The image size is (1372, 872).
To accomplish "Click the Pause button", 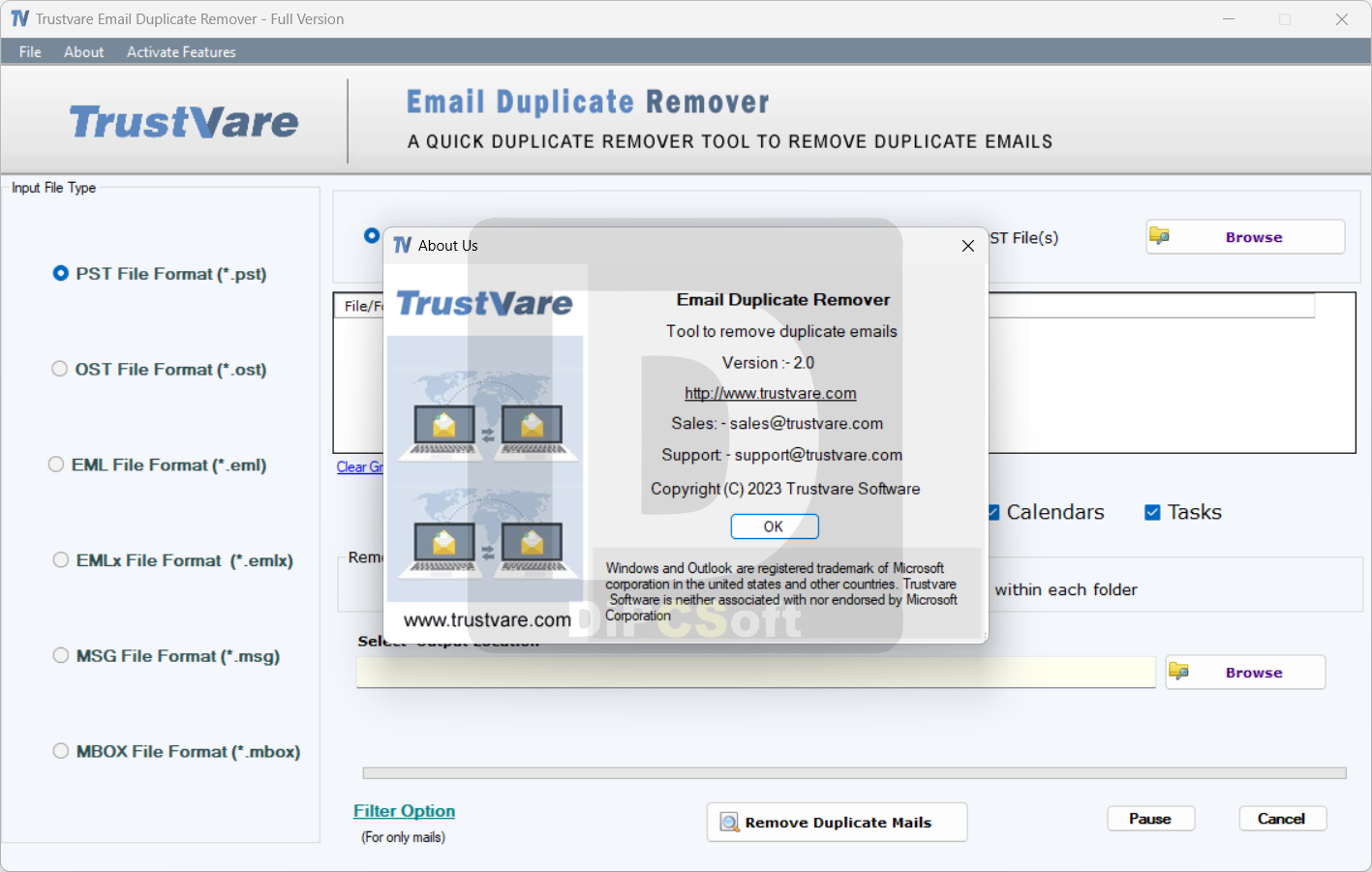I will tap(1150, 819).
